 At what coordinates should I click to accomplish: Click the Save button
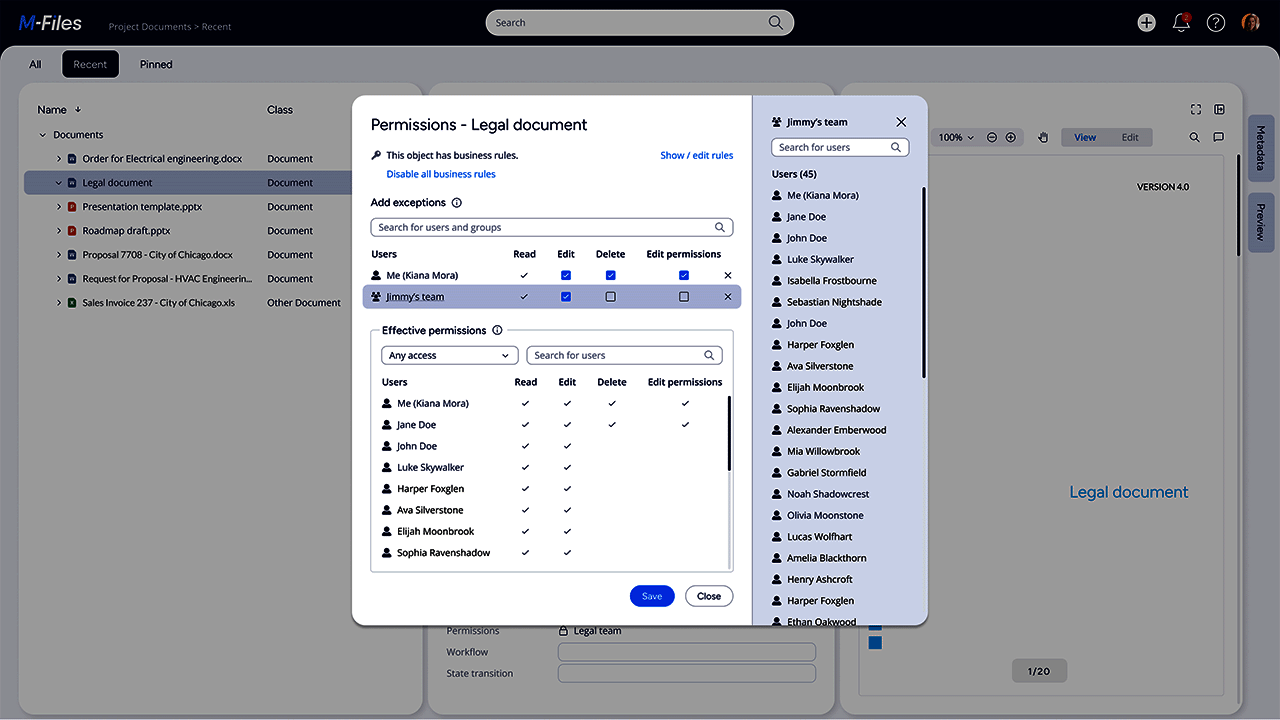pos(652,596)
